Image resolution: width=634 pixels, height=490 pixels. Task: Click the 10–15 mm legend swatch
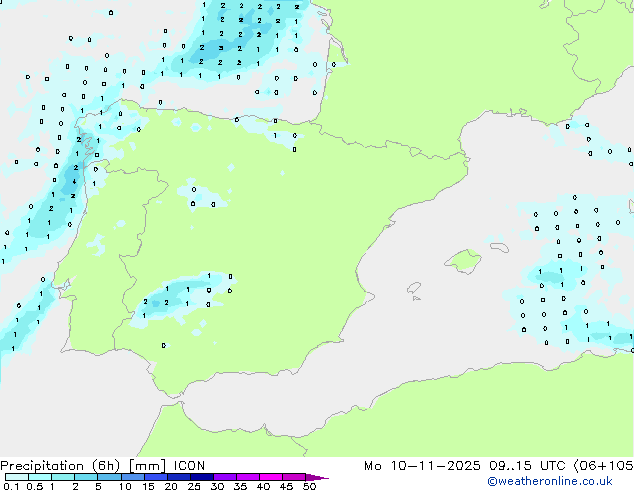(x=132, y=477)
